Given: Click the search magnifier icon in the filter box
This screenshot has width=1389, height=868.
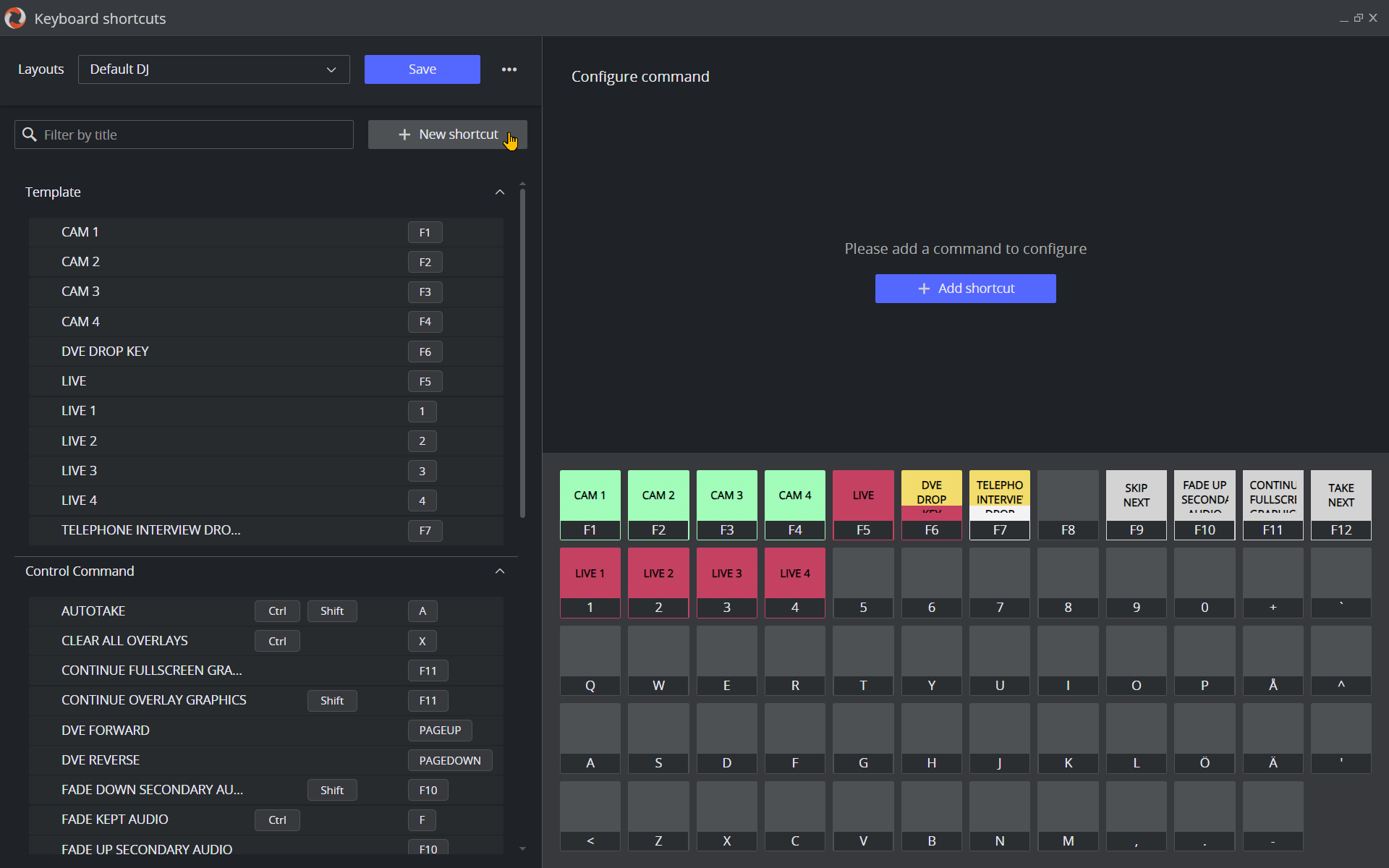Looking at the screenshot, I should coord(30,135).
